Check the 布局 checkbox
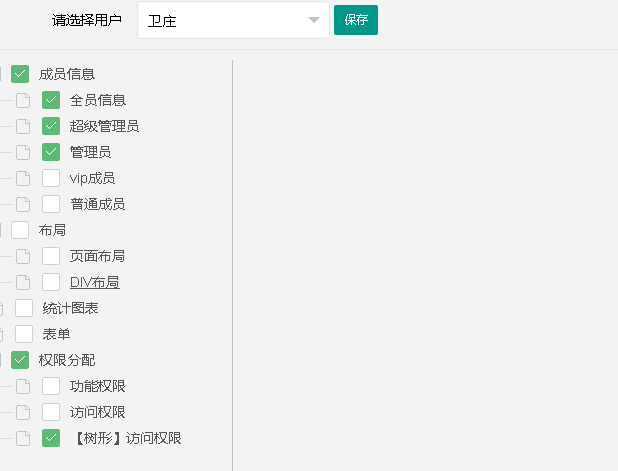 (x=20, y=230)
